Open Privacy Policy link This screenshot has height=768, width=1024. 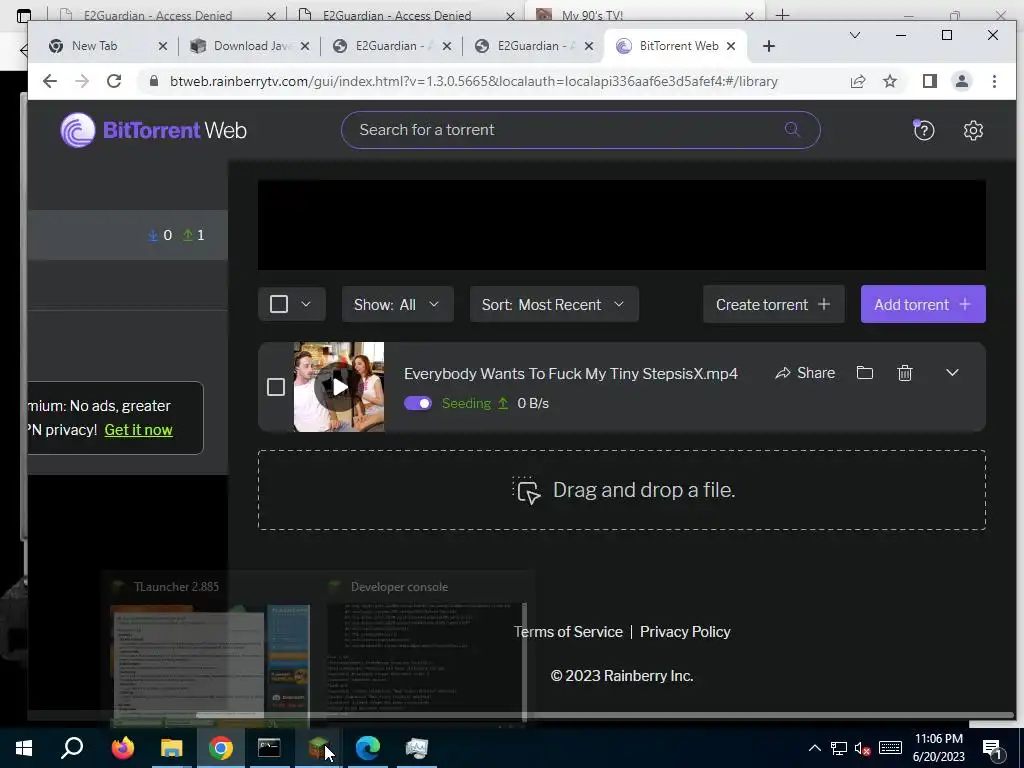point(685,632)
